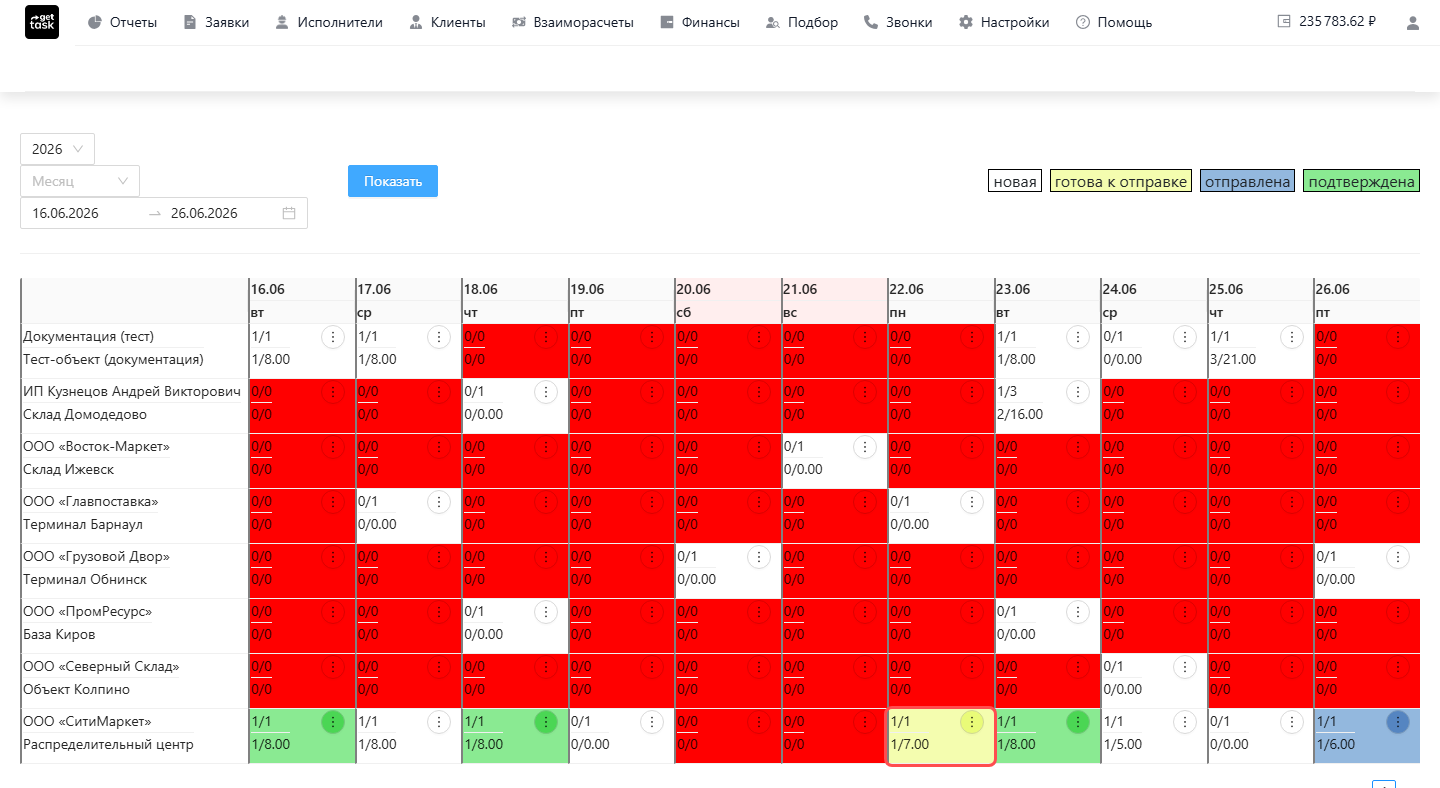This screenshot has width=1440, height=788.
Task: Go to Настройки section
Action: [x=1004, y=22]
